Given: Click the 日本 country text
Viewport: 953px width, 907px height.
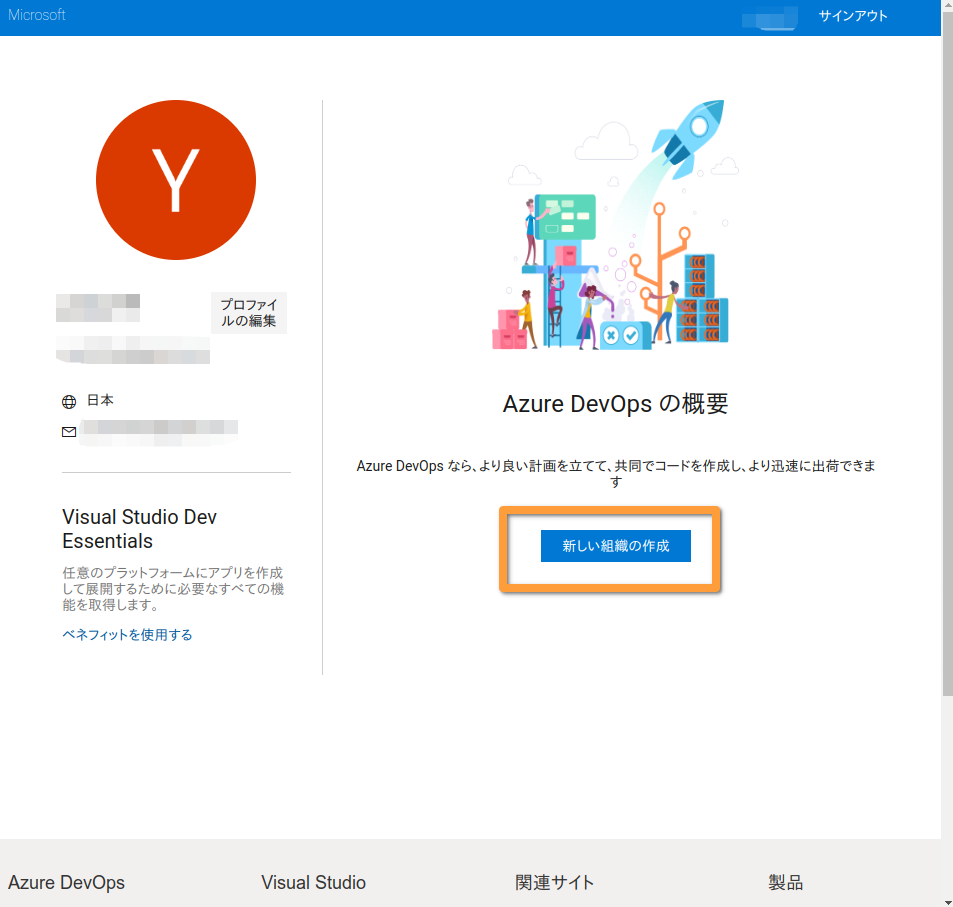Looking at the screenshot, I should 100,400.
